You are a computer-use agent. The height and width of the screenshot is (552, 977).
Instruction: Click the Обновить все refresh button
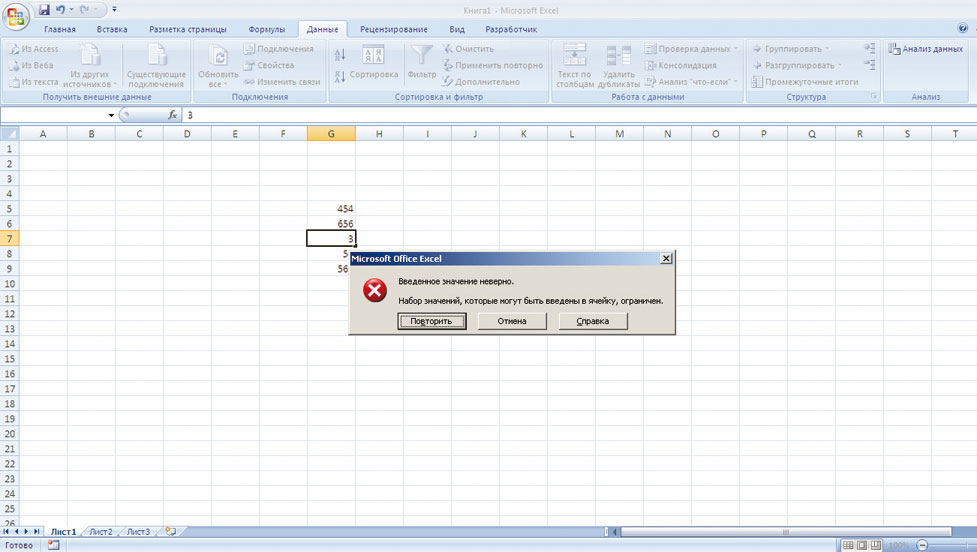pyautogui.click(x=218, y=65)
